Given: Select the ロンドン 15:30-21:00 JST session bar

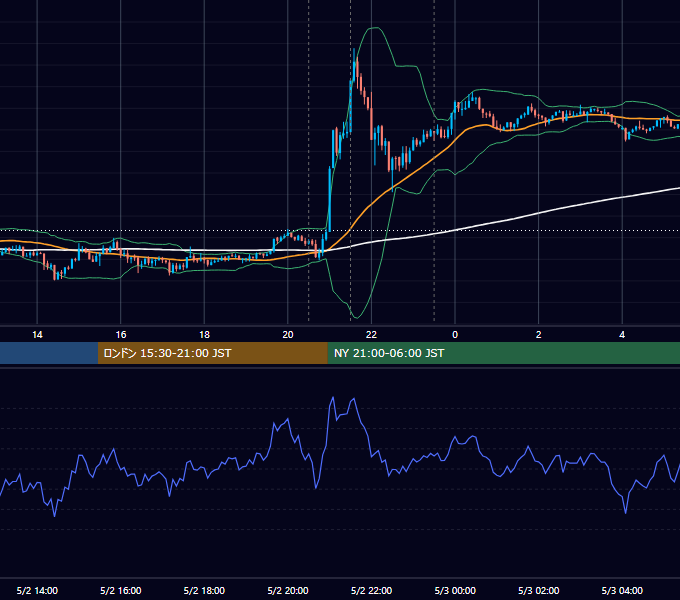Looking at the screenshot, I should (212, 353).
